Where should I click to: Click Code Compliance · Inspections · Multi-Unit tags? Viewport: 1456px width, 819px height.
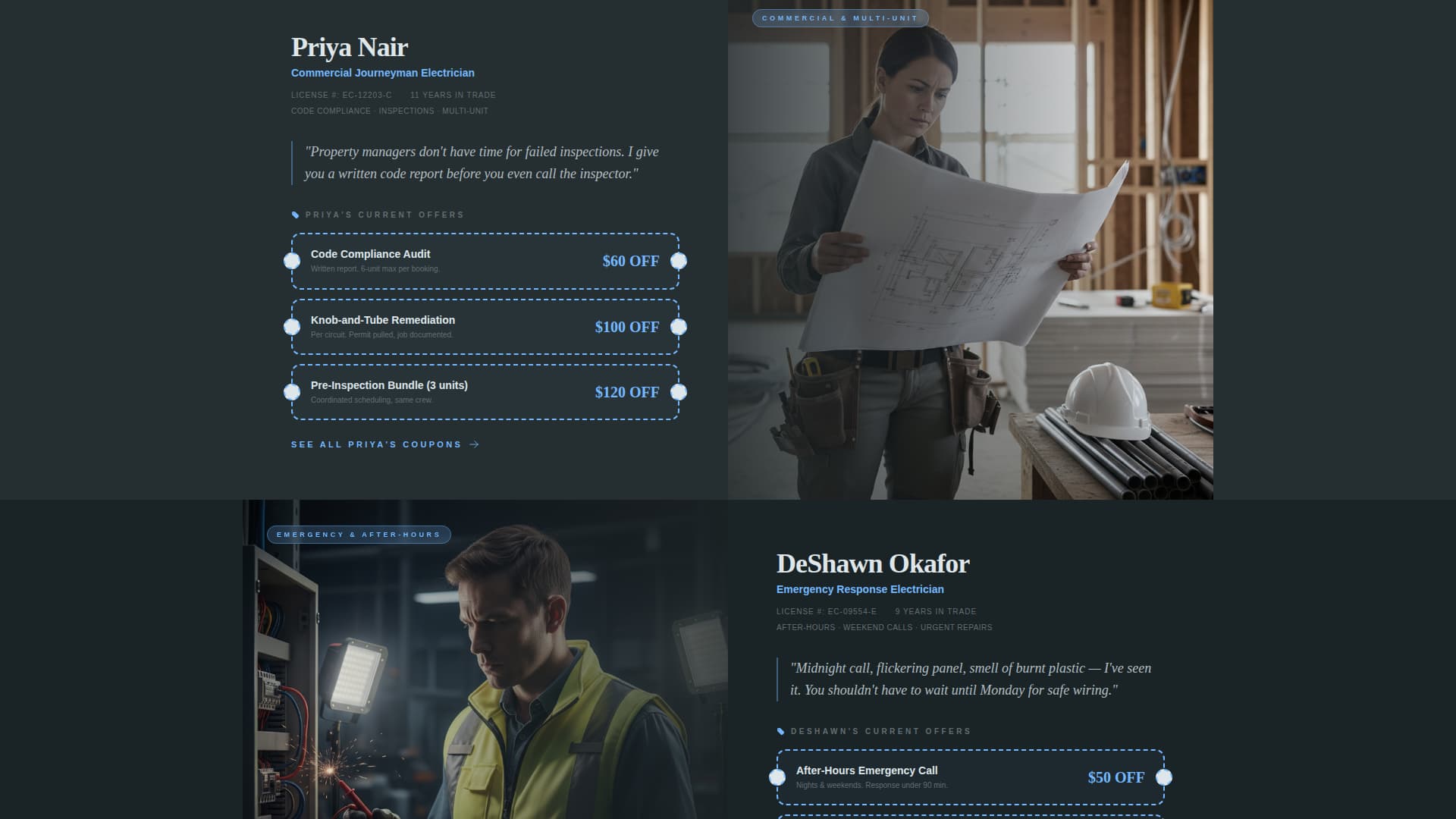coord(390,111)
